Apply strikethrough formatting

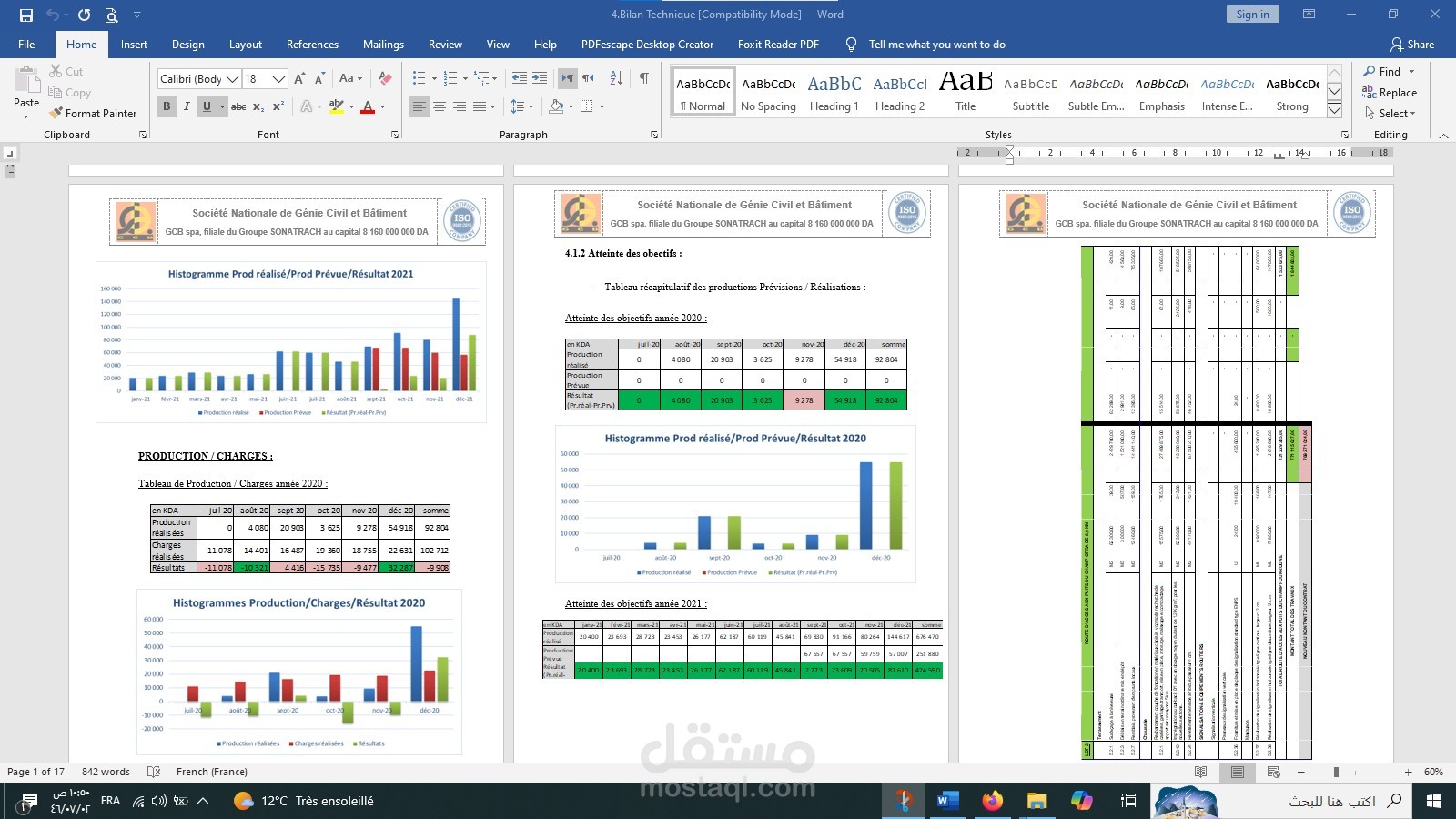pyautogui.click(x=238, y=106)
